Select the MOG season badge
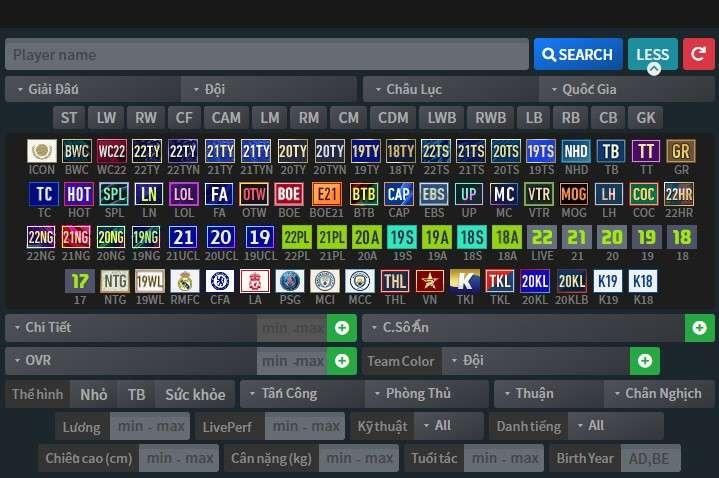Viewport: 719px width, 478px height. tap(574, 194)
